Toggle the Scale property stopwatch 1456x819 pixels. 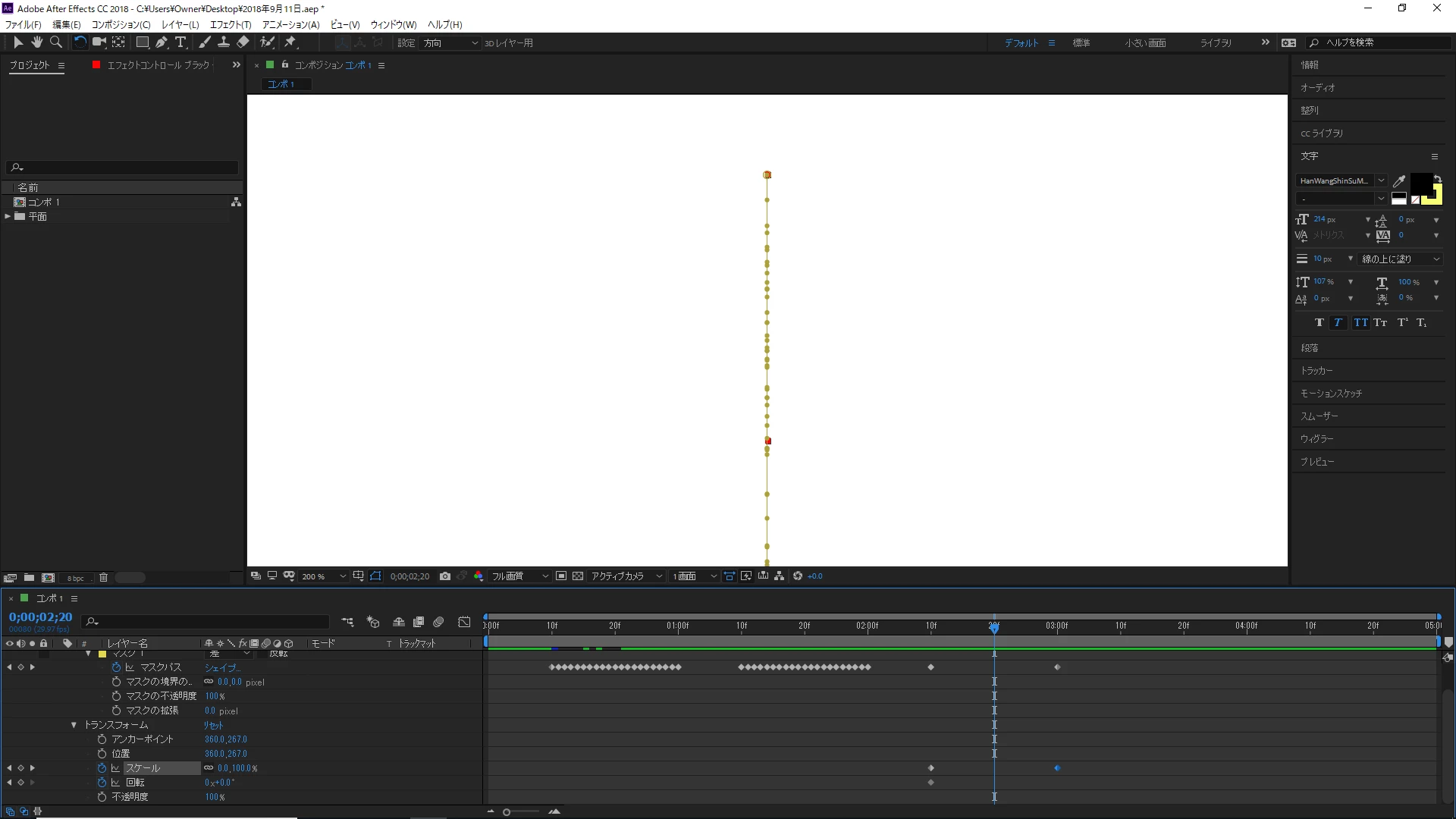click(102, 768)
